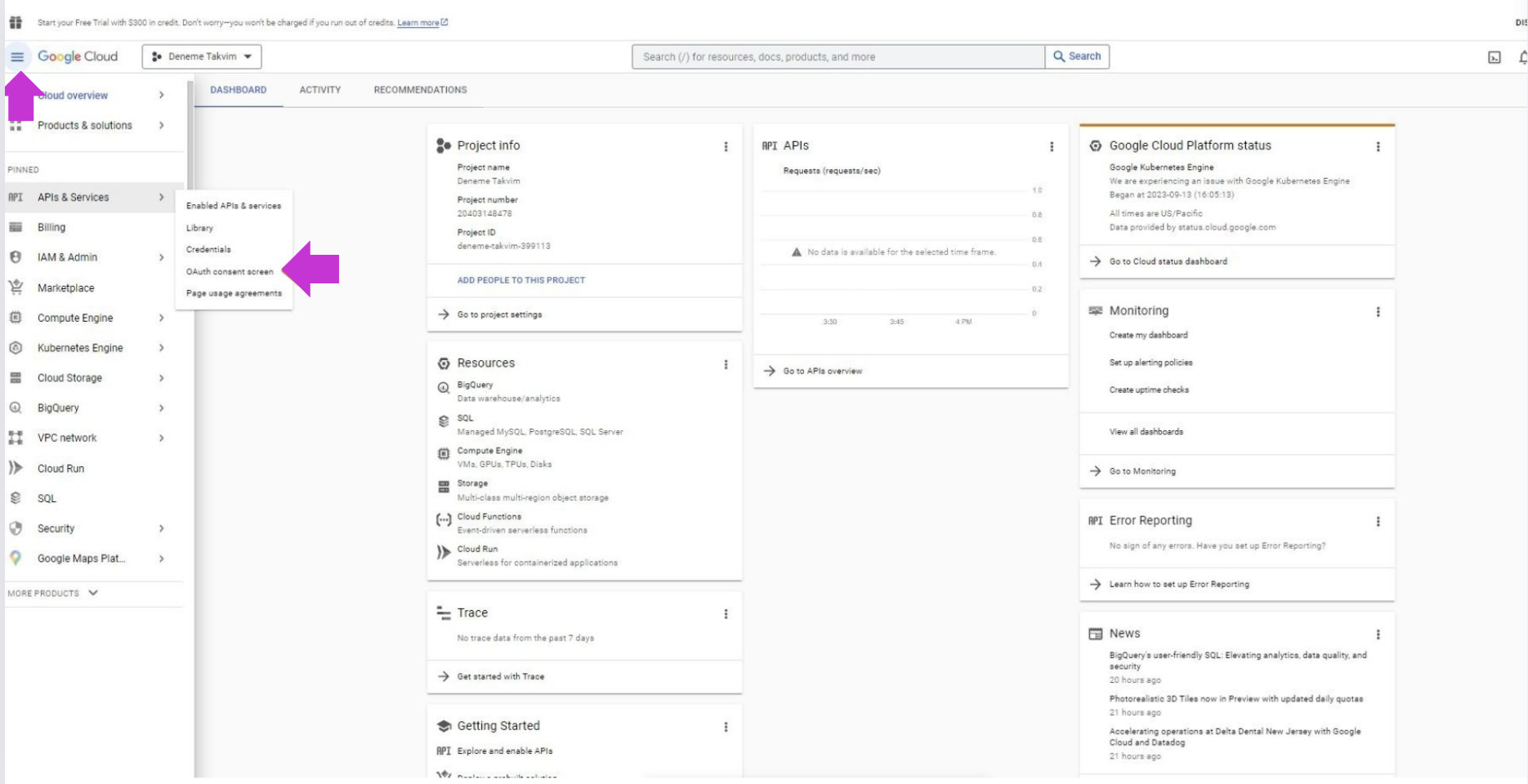Switch to the DASHBOARD tab
The width and height of the screenshot is (1528, 784).
[238, 90]
